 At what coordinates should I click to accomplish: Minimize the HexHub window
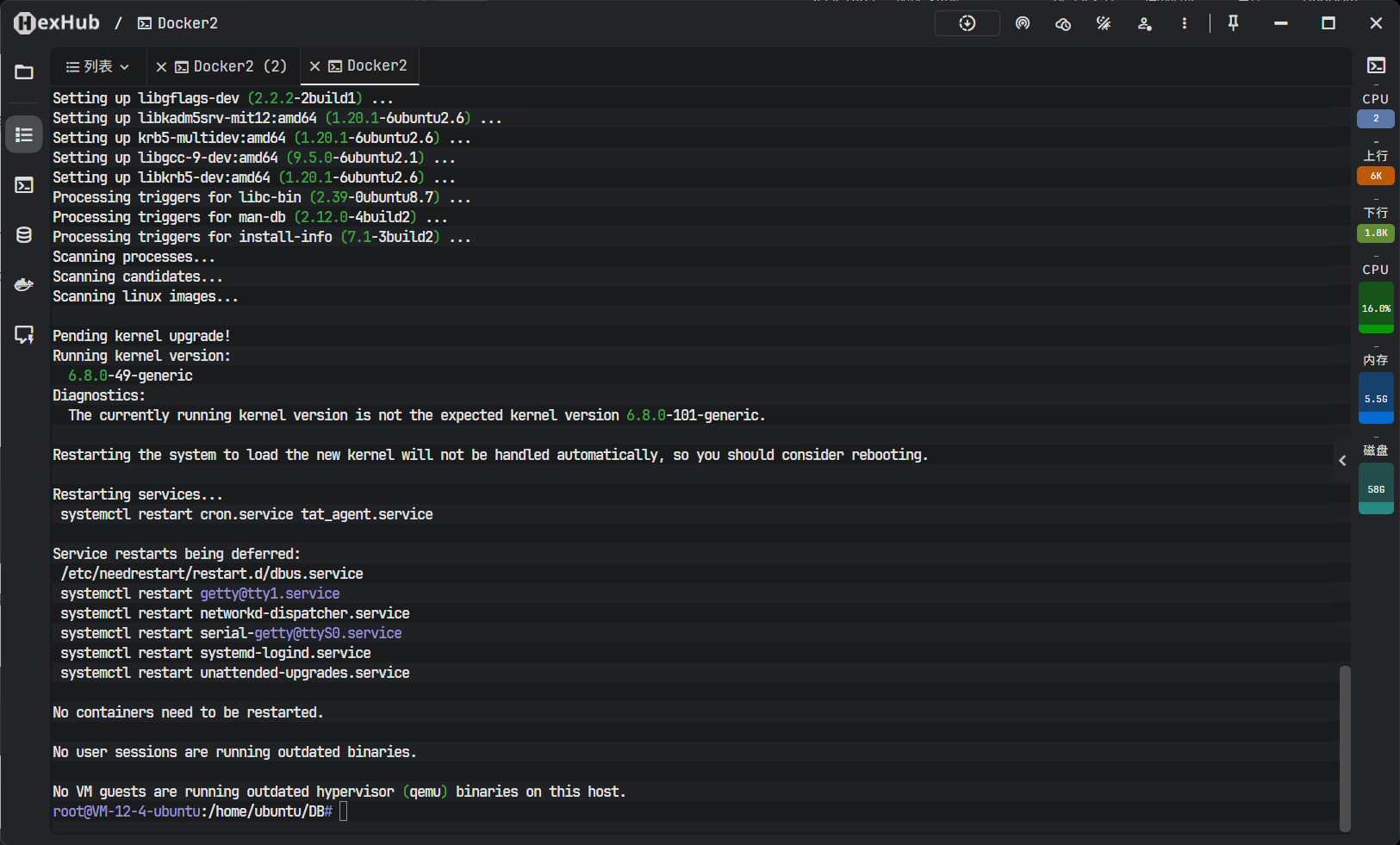(x=1281, y=23)
